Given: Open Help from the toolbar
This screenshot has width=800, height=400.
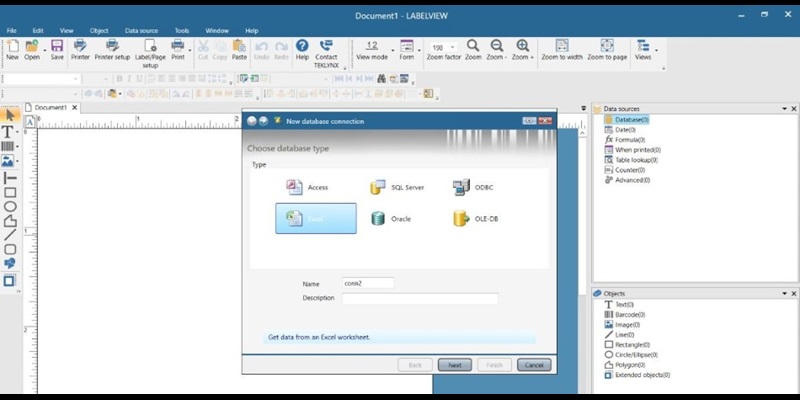Looking at the screenshot, I should click(302, 49).
